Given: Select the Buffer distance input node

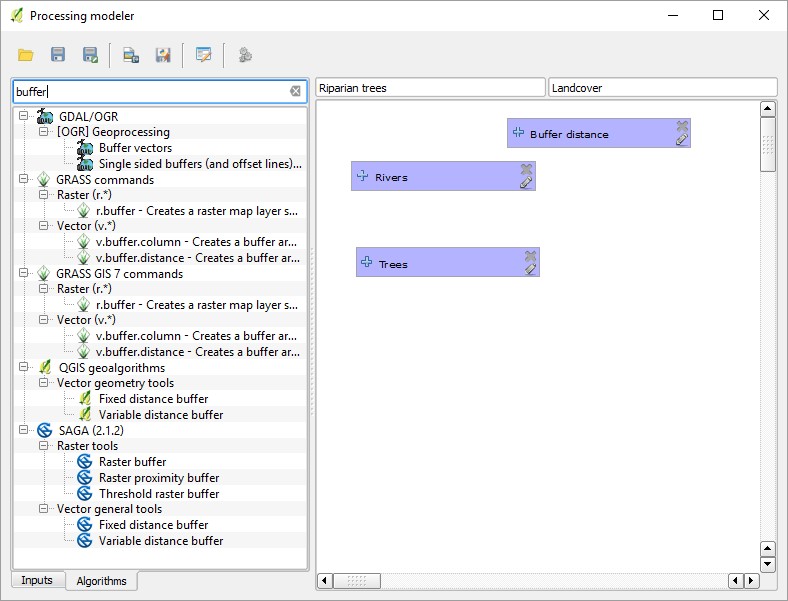Looking at the screenshot, I should pyautogui.click(x=599, y=133).
